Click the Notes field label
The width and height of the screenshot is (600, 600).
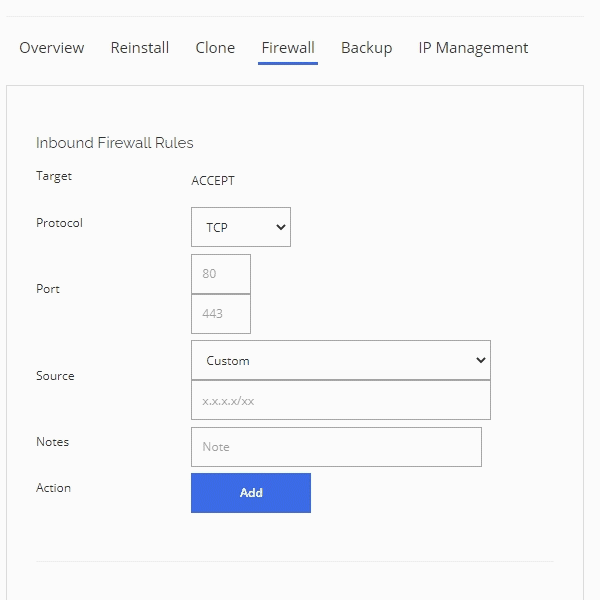coord(52,442)
